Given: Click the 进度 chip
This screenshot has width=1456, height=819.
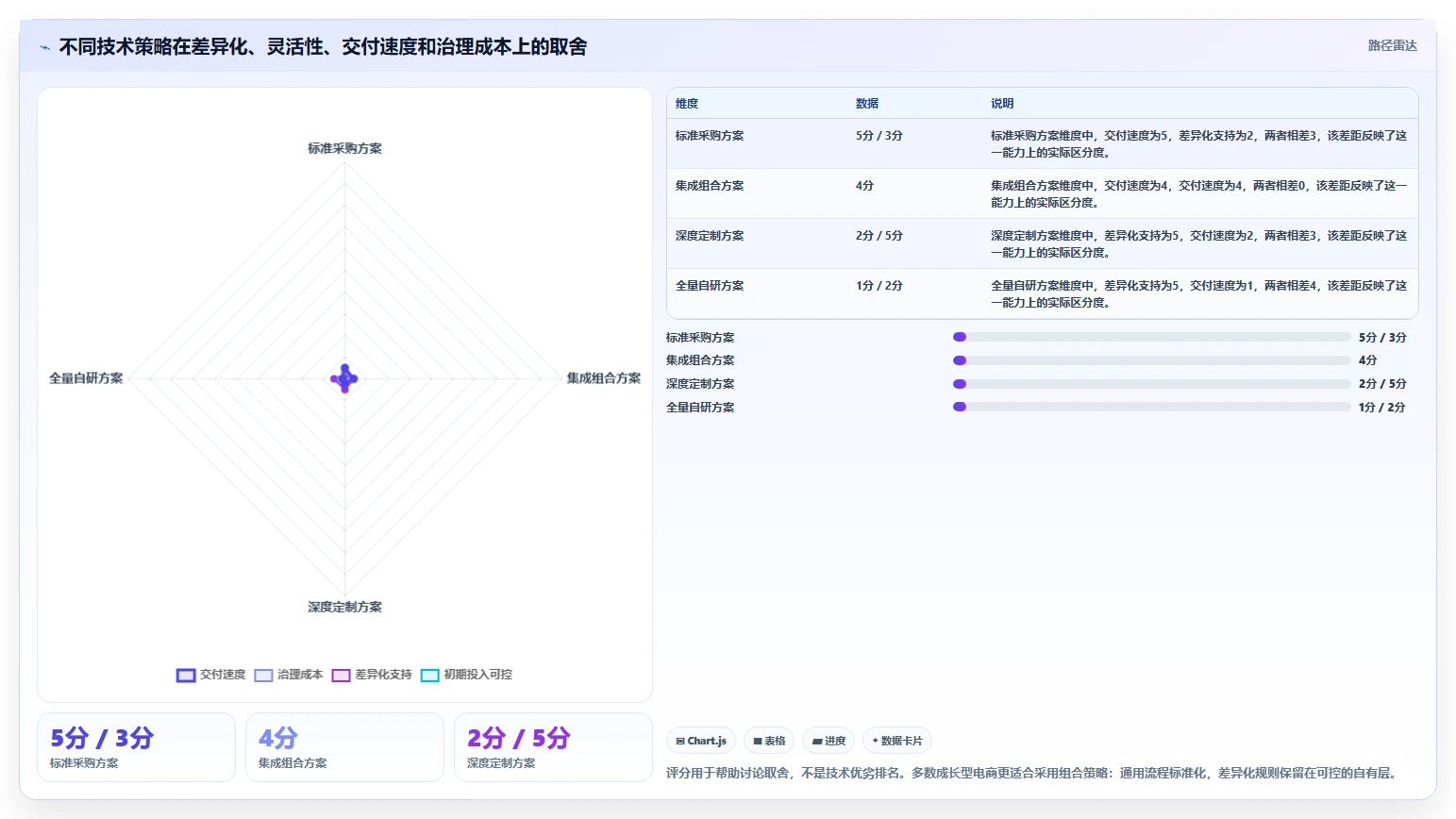Looking at the screenshot, I should 828,741.
